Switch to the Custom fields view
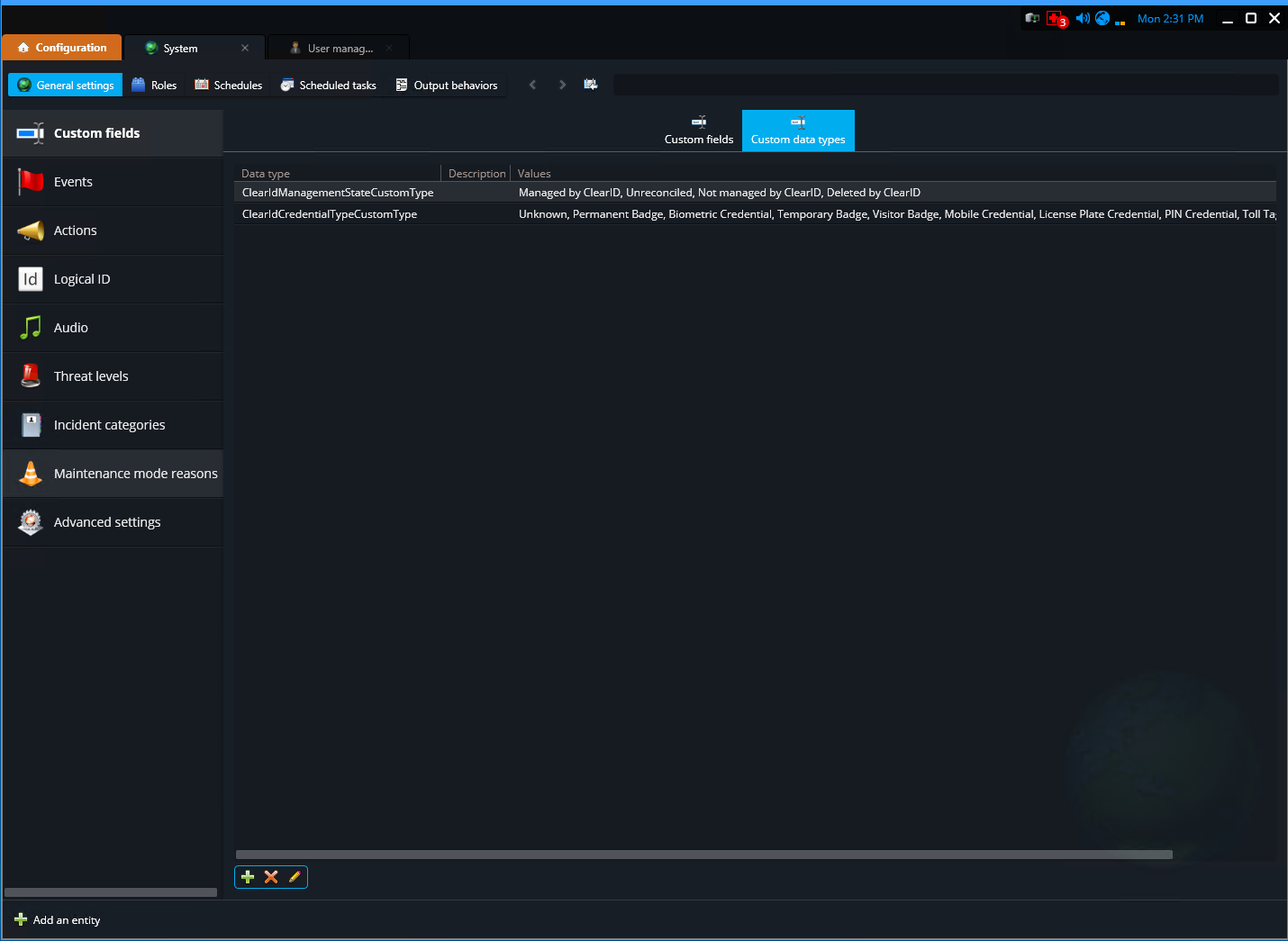 [699, 131]
